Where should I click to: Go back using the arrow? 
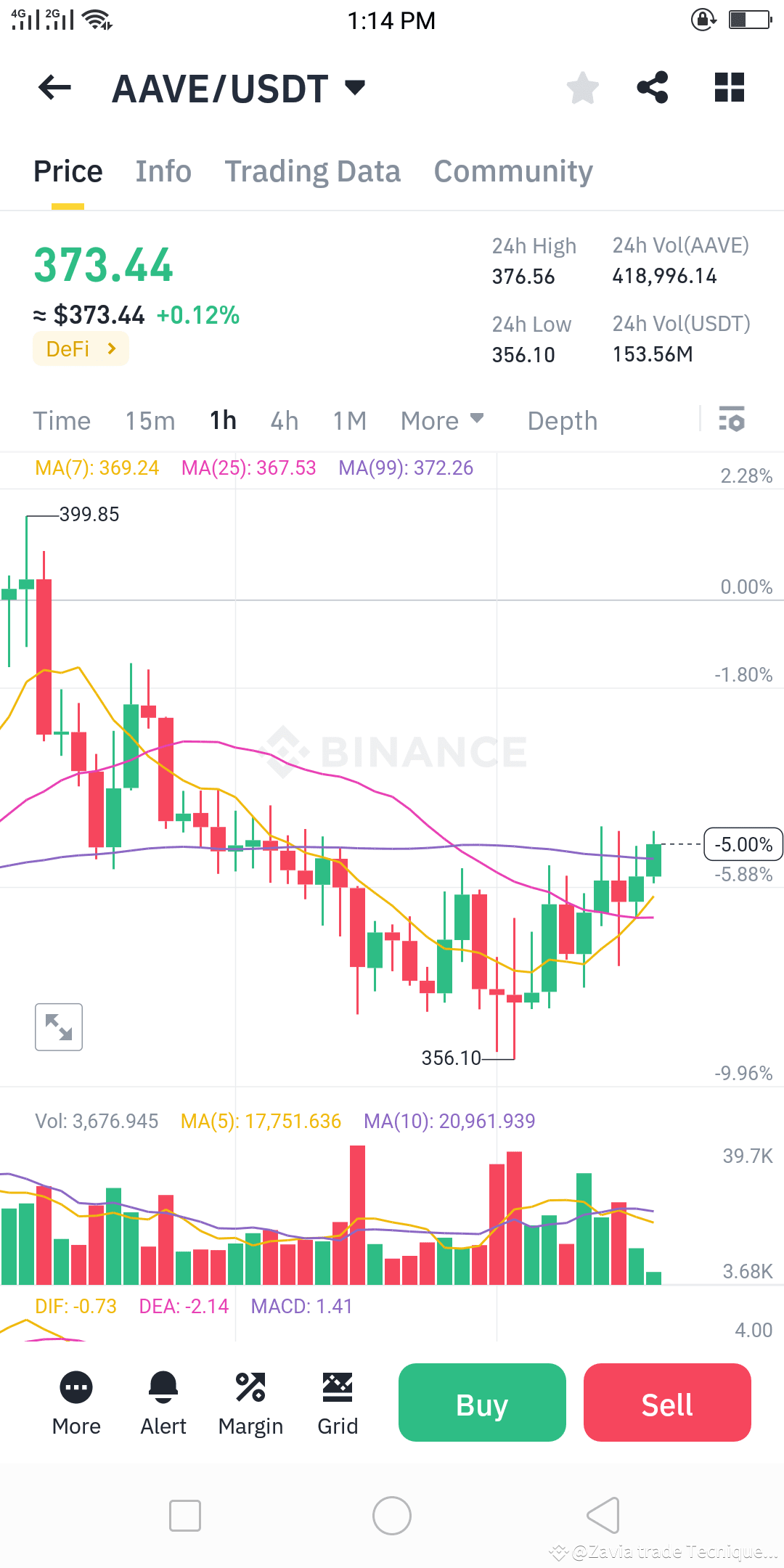53,87
